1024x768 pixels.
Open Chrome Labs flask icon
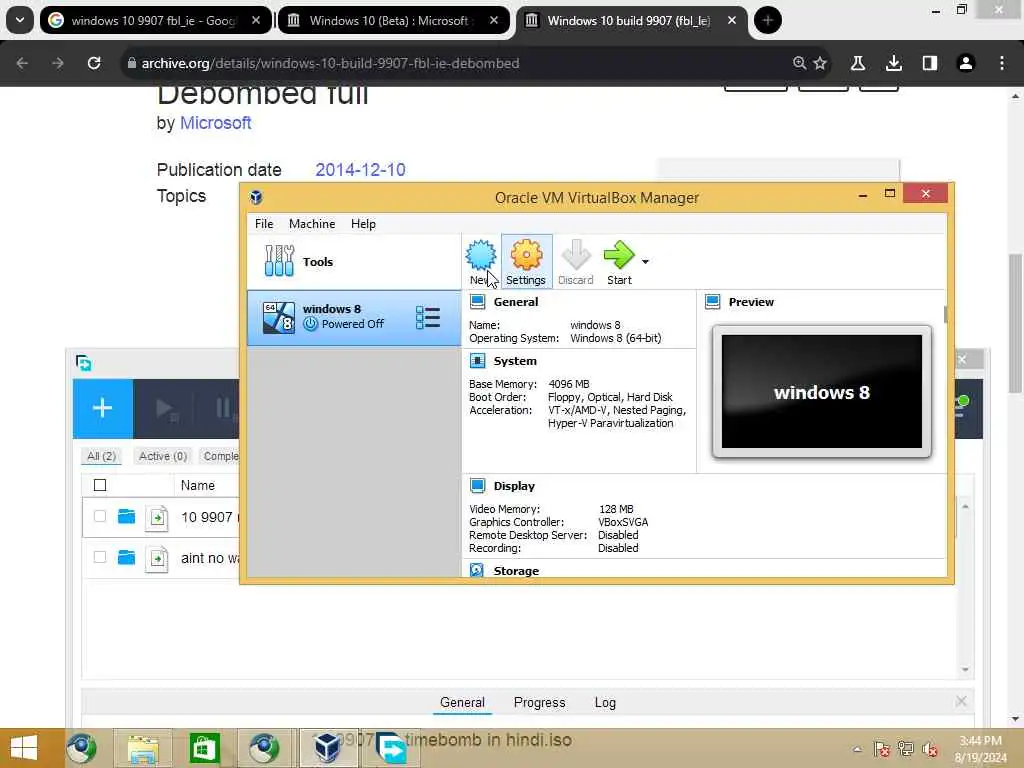click(x=857, y=63)
